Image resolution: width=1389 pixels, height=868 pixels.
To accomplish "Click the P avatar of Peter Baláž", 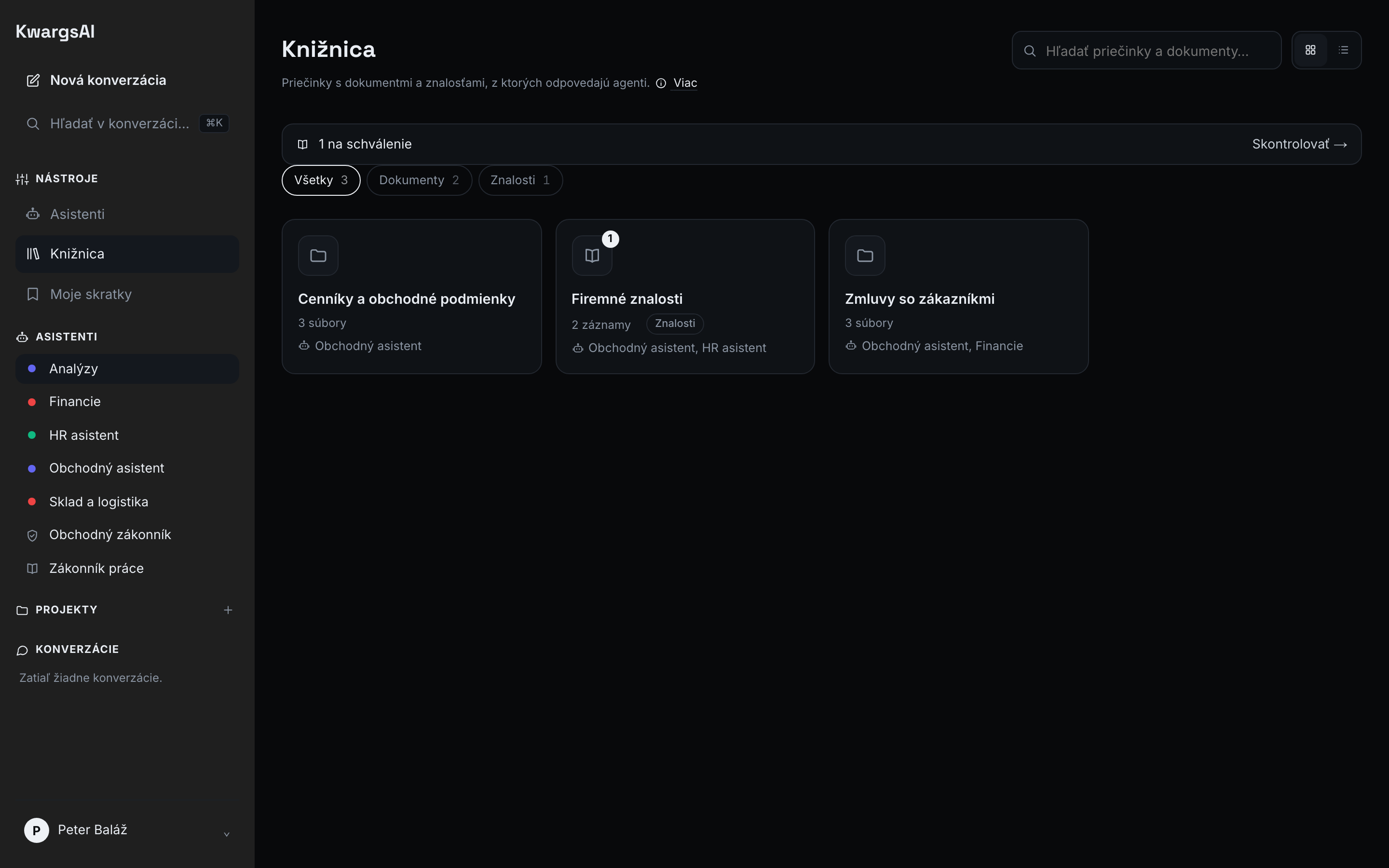I will pyautogui.click(x=36, y=830).
